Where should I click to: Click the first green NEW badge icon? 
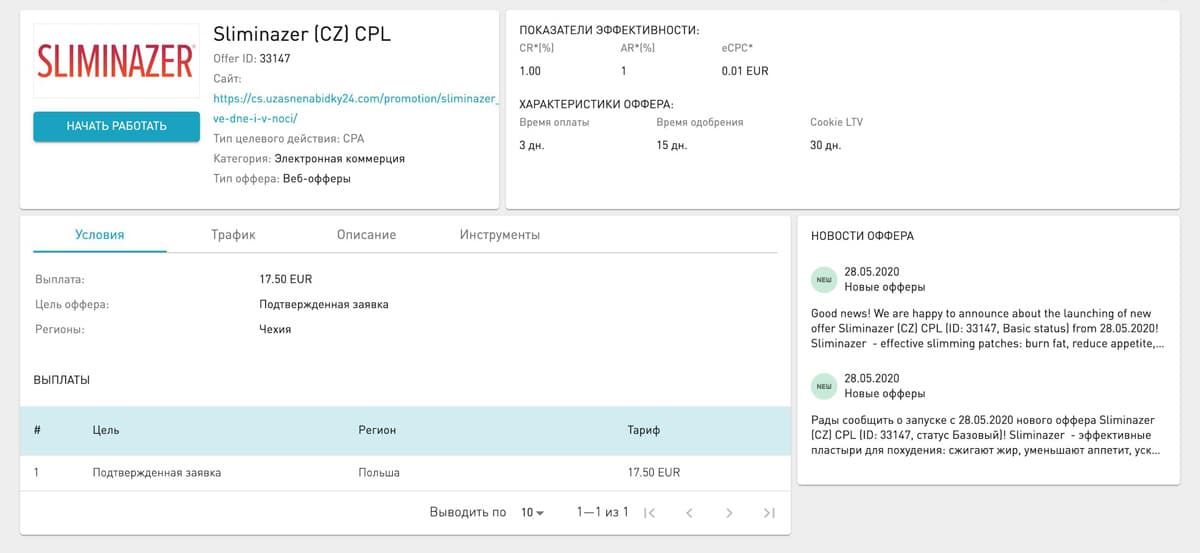click(824, 279)
